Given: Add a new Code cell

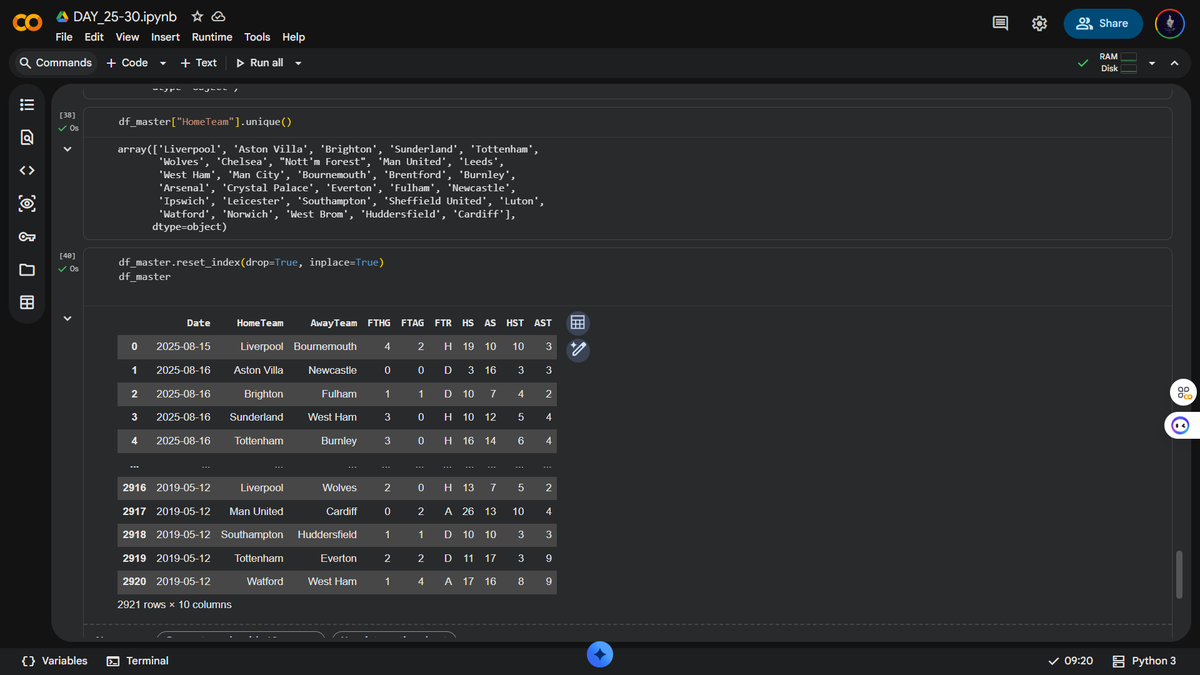Looking at the screenshot, I should click(127, 62).
